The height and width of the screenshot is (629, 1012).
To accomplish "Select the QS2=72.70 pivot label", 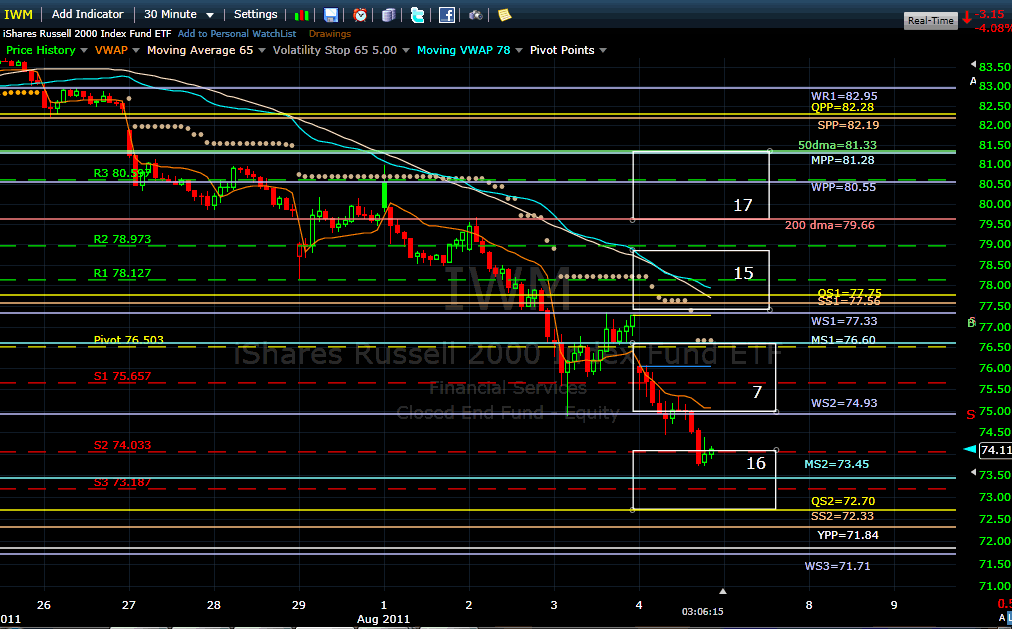I will (843, 501).
